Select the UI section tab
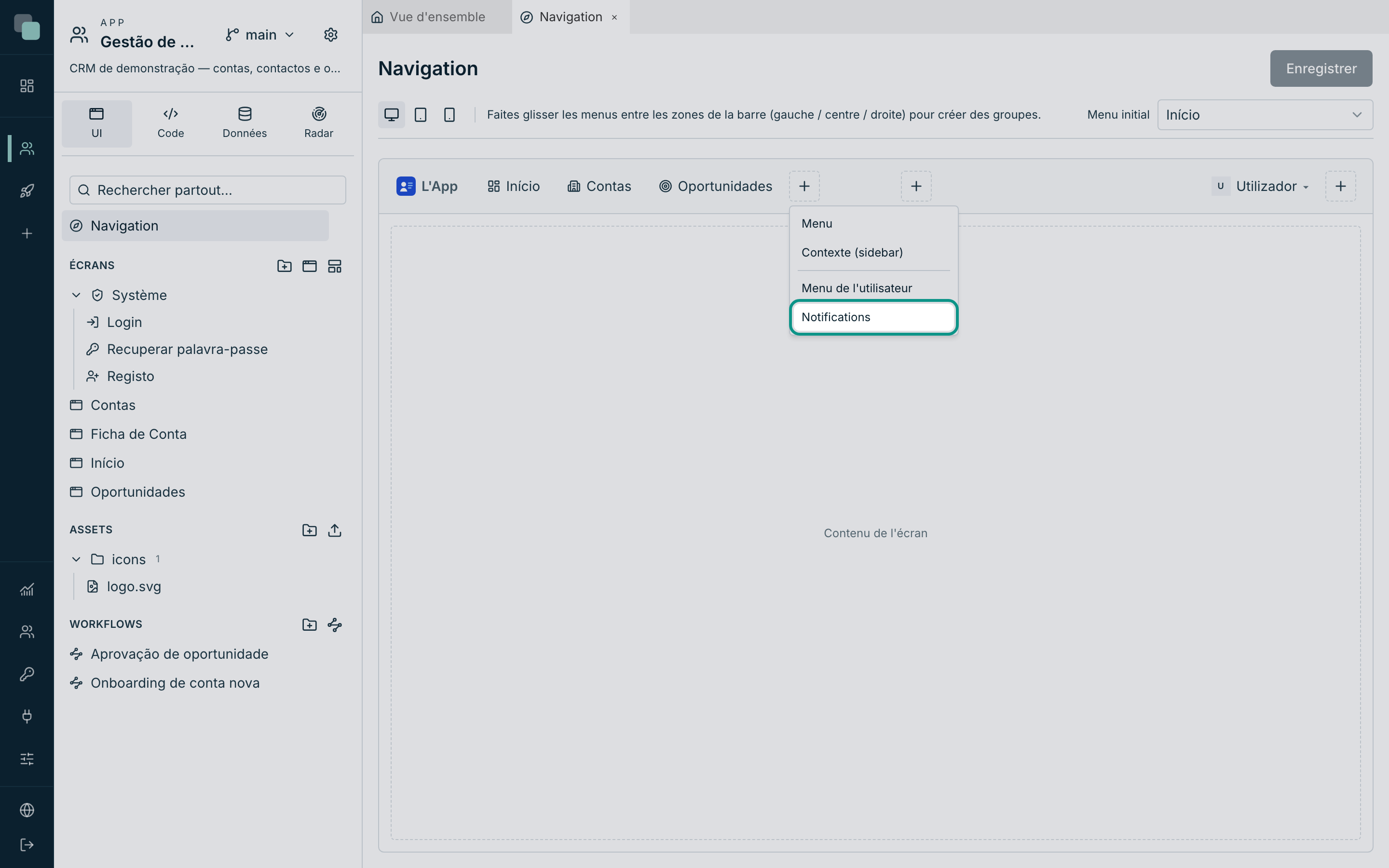 (96, 123)
